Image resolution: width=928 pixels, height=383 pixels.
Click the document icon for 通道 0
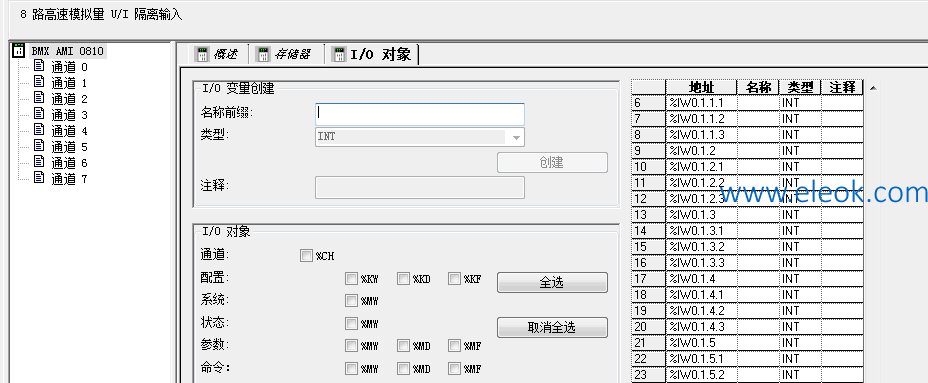coord(39,66)
